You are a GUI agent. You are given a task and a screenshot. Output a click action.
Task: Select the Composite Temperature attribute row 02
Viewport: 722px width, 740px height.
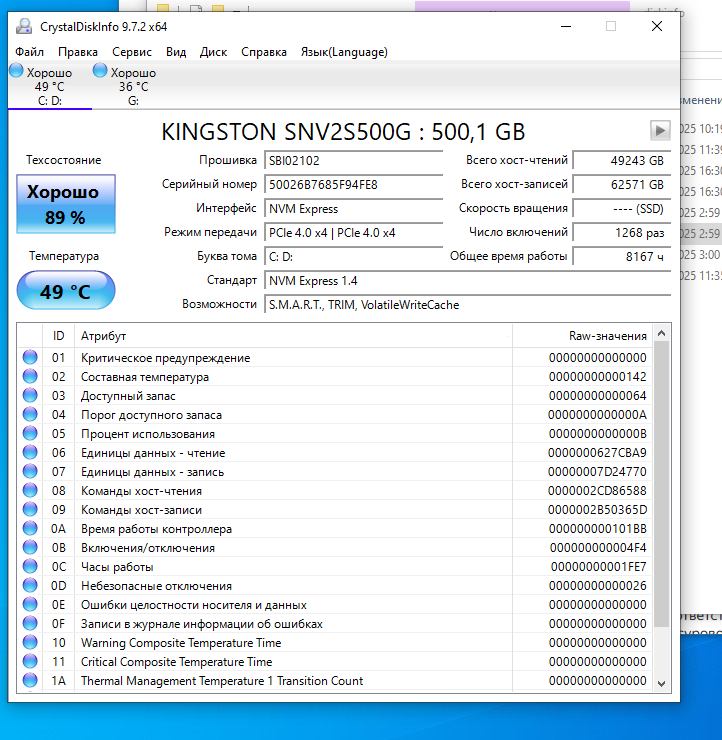click(300, 377)
